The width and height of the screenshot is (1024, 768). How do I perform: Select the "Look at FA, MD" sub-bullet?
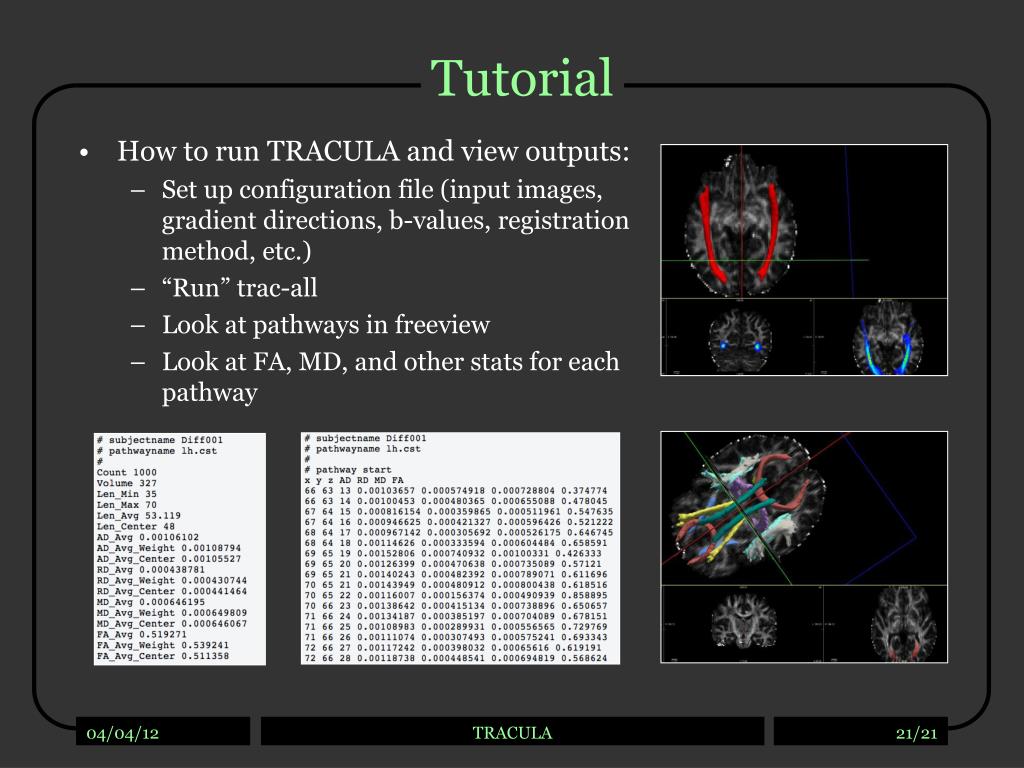[x=391, y=377]
